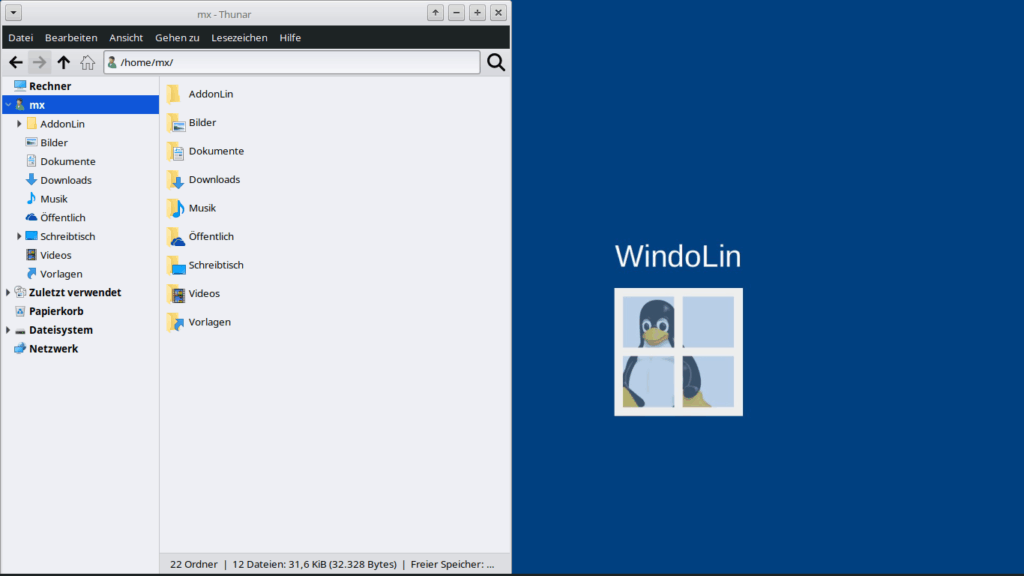Select the mx home entry in sidebar
This screenshot has height=576, width=1024.
(x=80, y=104)
